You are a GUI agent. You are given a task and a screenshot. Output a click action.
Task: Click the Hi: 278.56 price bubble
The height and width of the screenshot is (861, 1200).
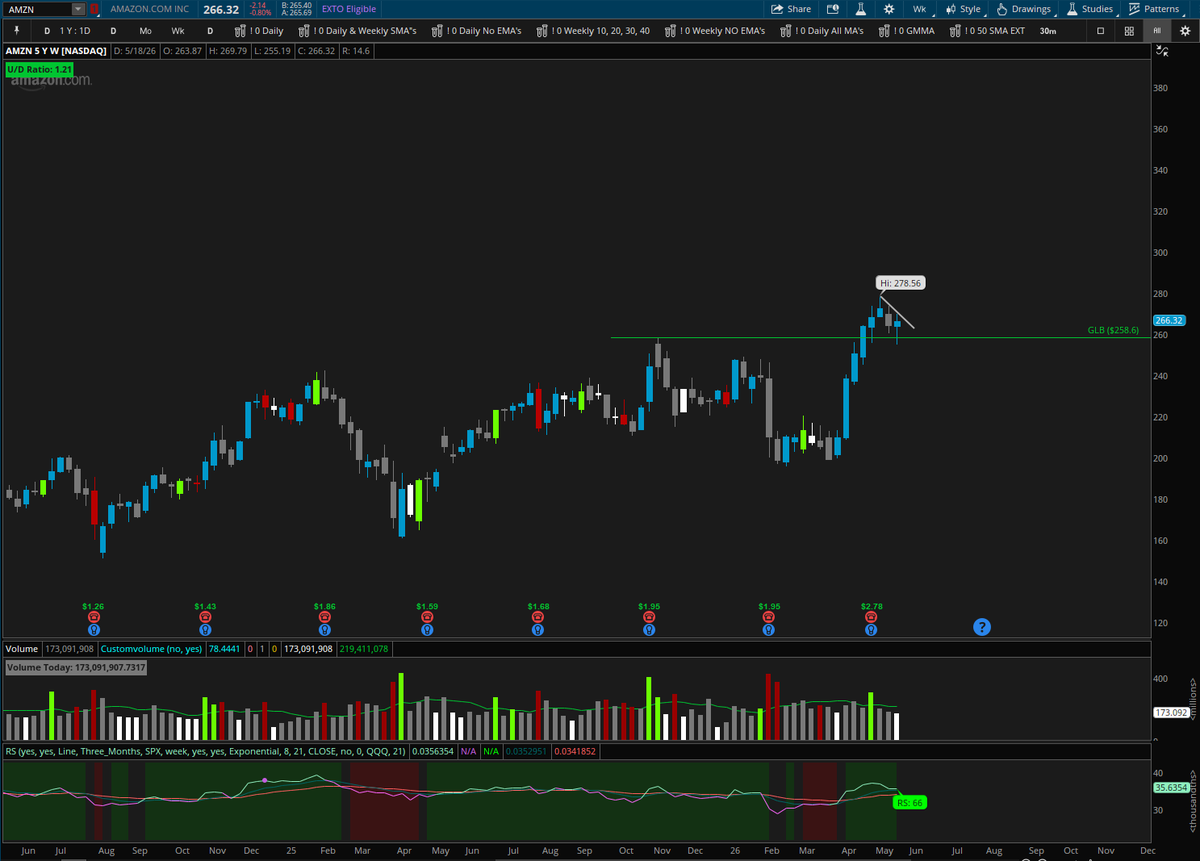pos(900,283)
